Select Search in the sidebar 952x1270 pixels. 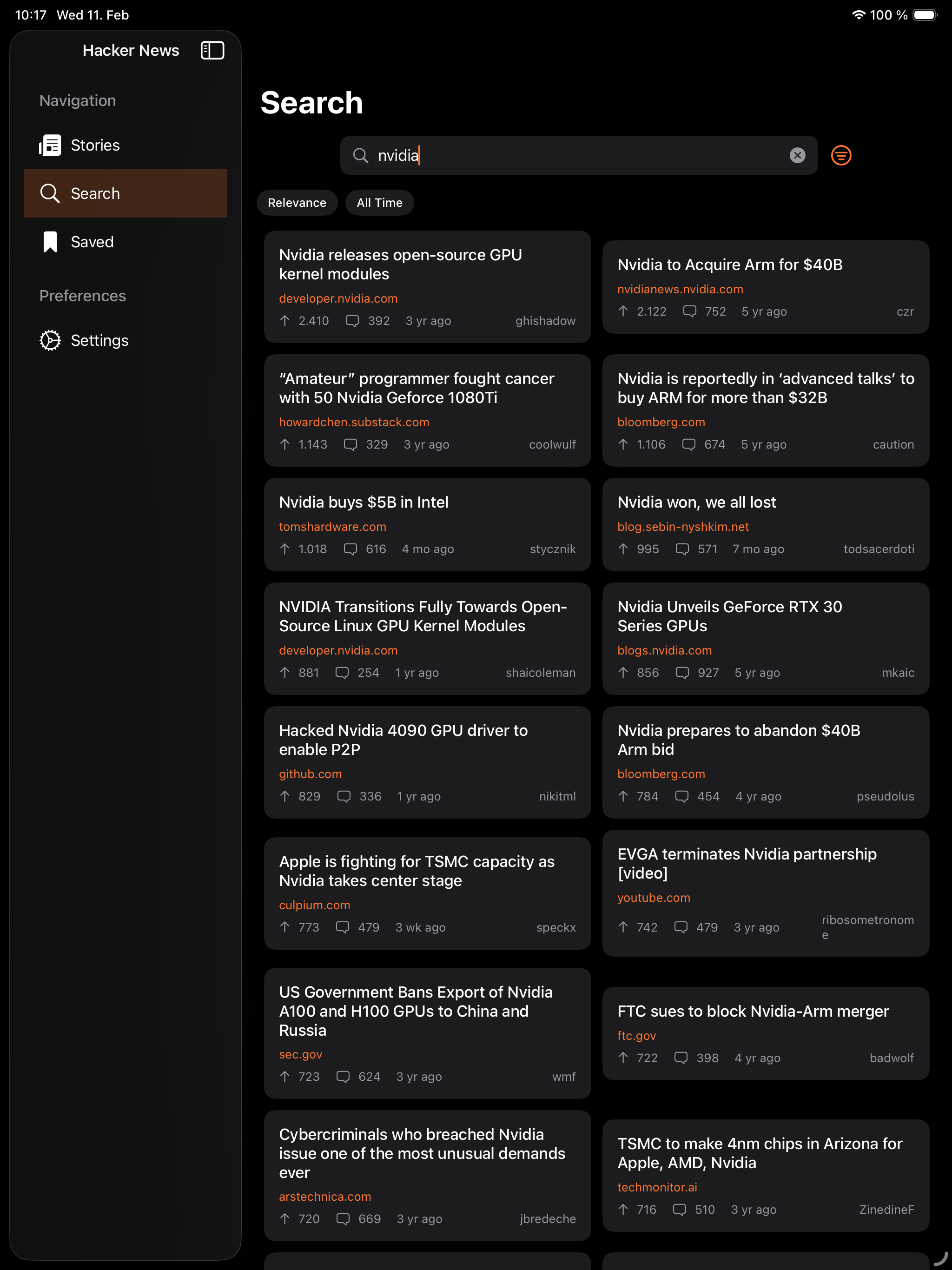point(125,193)
